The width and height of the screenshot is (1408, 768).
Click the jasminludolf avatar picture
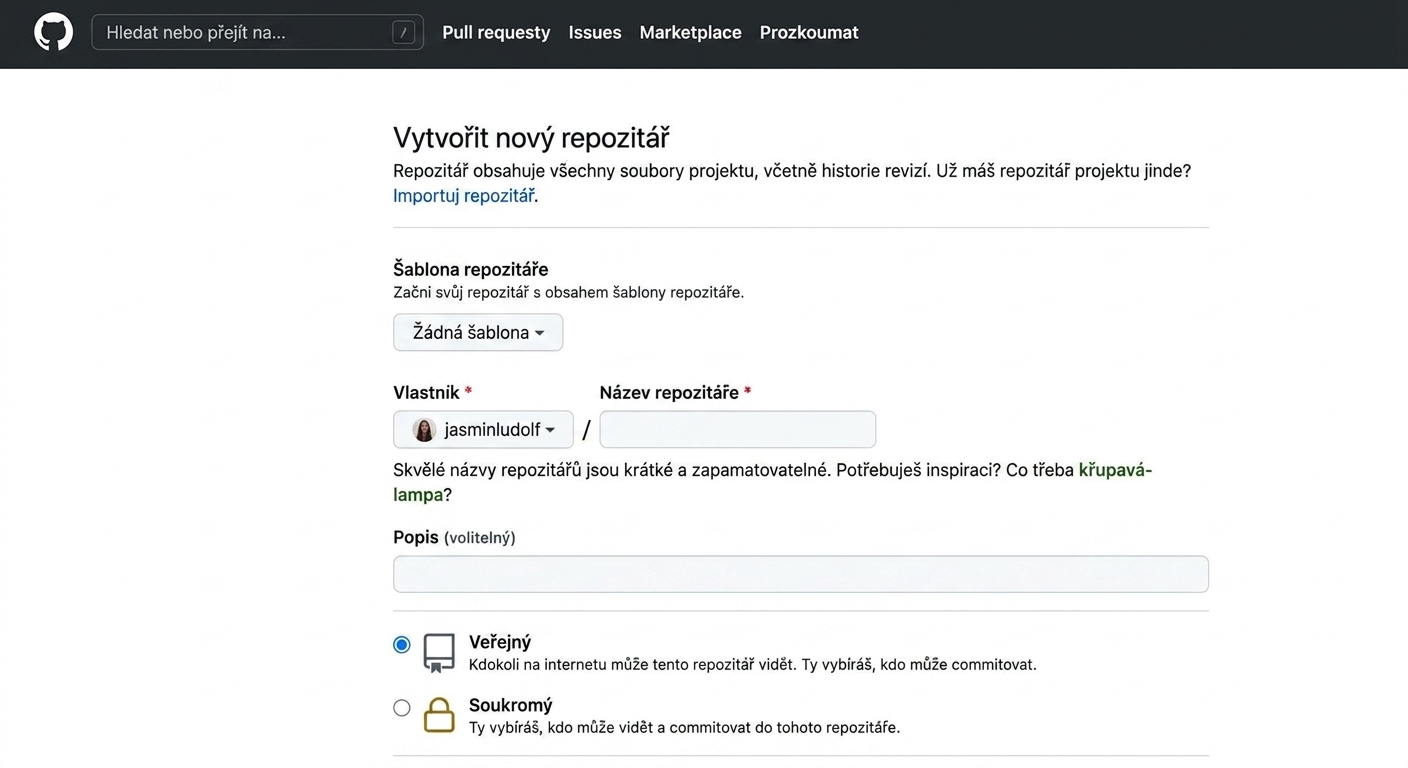pos(424,430)
